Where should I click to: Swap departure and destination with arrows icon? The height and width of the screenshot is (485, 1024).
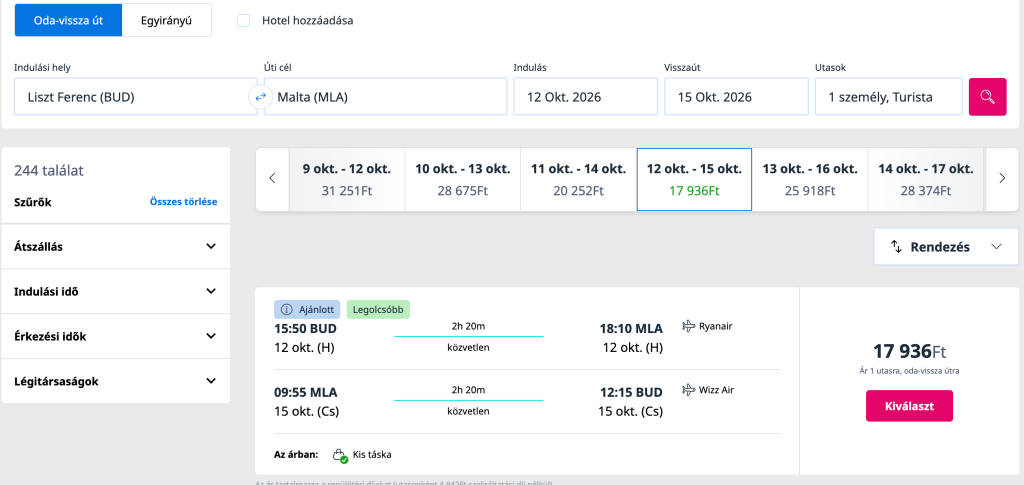tap(261, 97)
